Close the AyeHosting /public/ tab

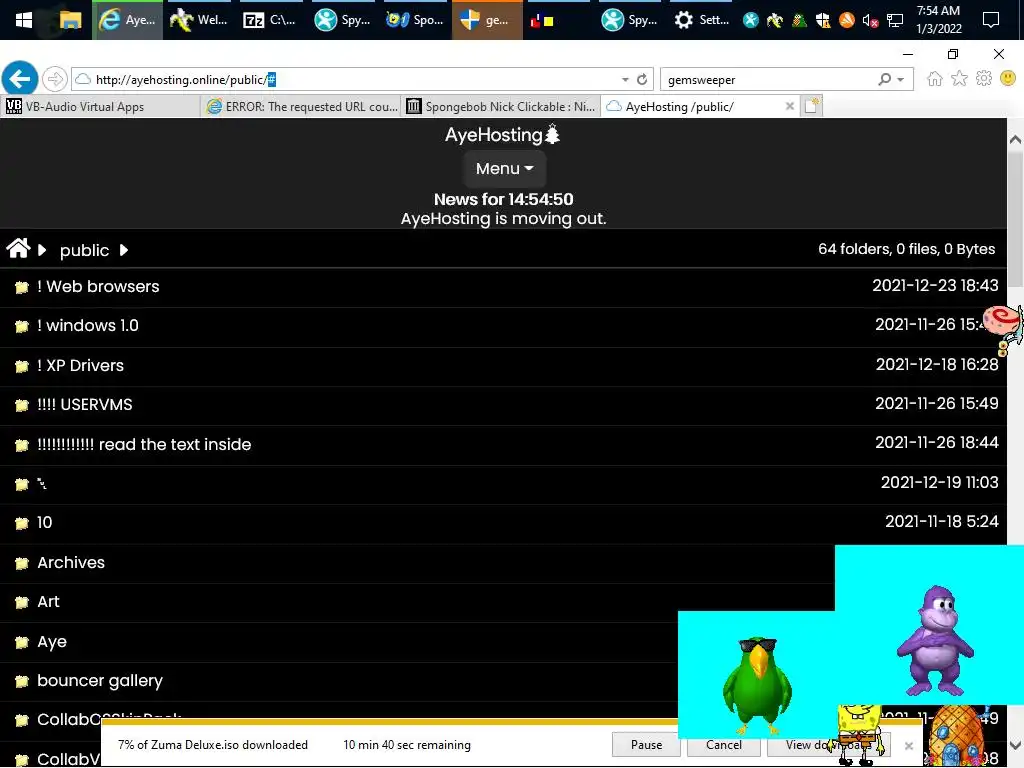pyautogui.click(x=790, y=106)
